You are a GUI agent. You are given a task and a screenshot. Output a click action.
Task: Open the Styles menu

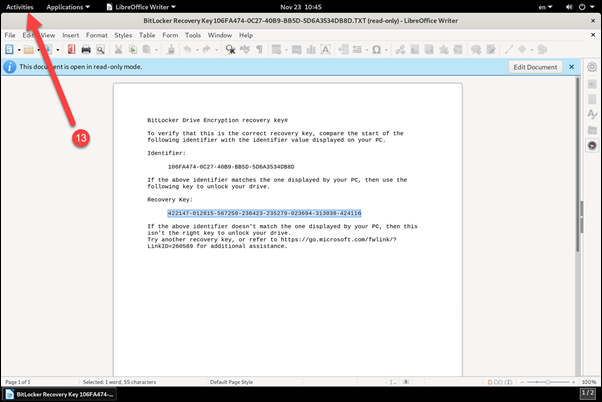123,35
